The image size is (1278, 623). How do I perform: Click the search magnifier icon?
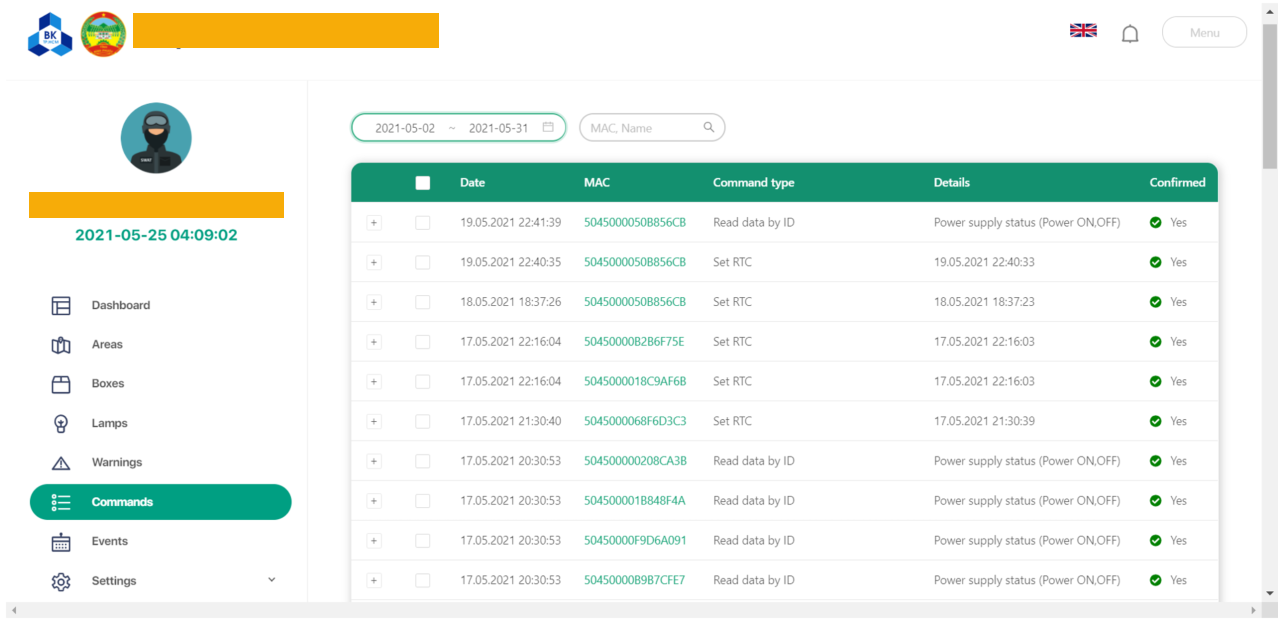(x=709, y=127)
